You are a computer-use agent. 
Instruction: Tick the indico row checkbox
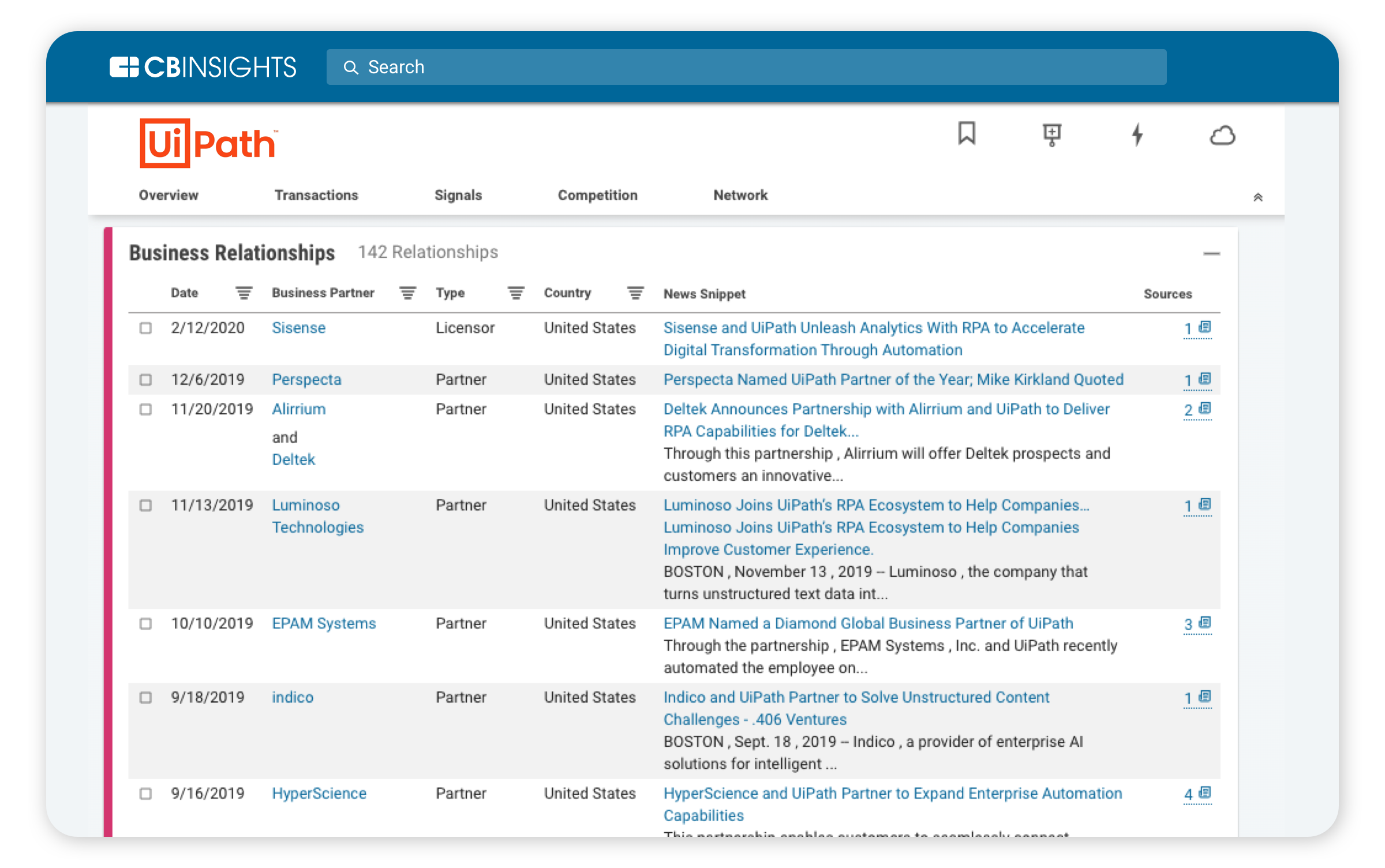coord(145,697)
